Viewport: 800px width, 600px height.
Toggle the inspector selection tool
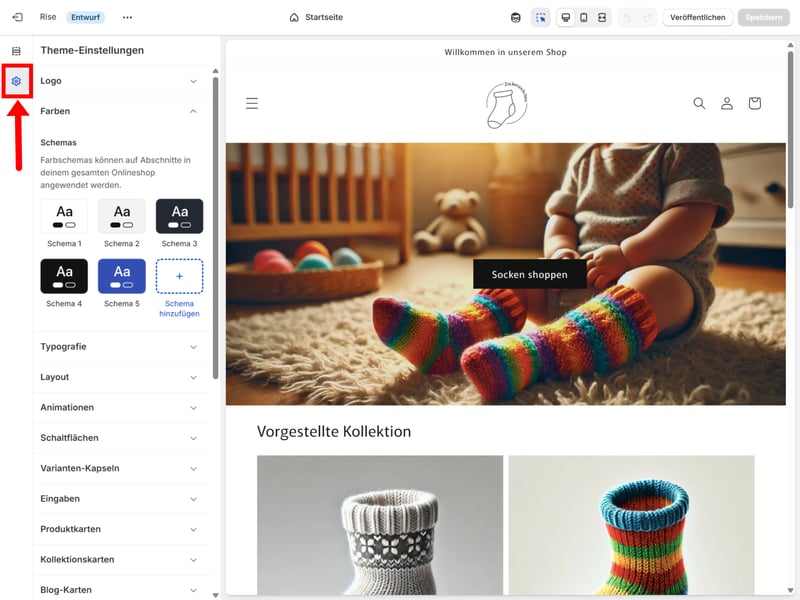pos(541,17)
